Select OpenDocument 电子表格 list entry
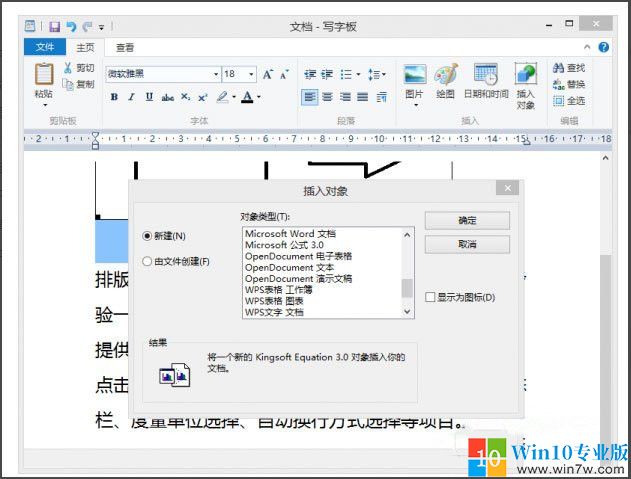The image size is (631, 479). click(x=298, y=256)
